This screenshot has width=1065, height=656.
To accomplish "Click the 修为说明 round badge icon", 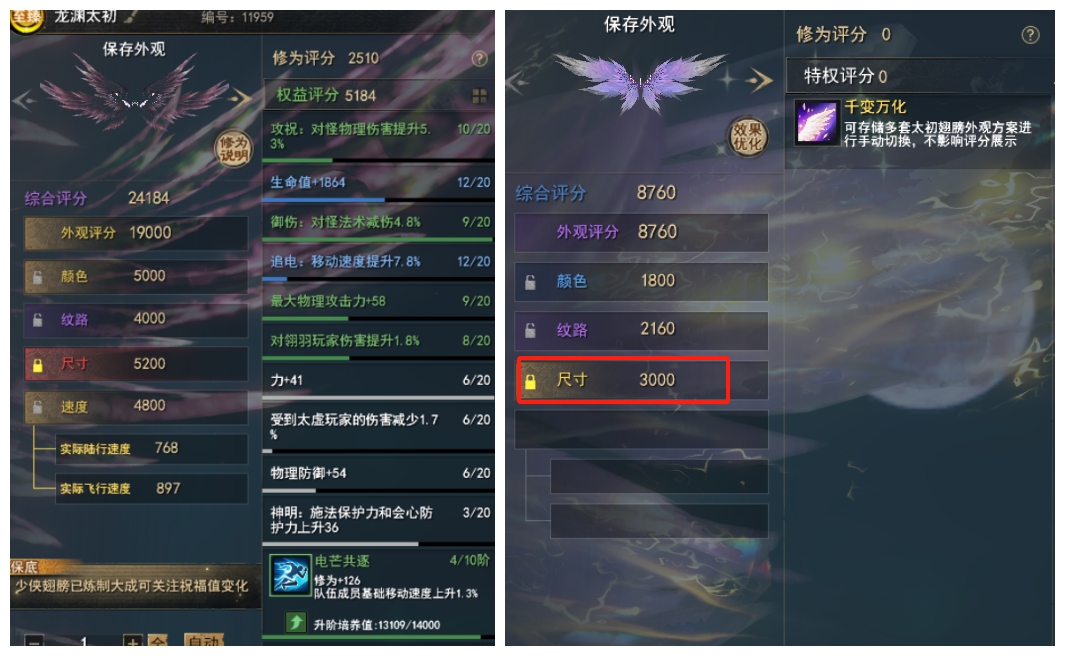I will point(233,148).
